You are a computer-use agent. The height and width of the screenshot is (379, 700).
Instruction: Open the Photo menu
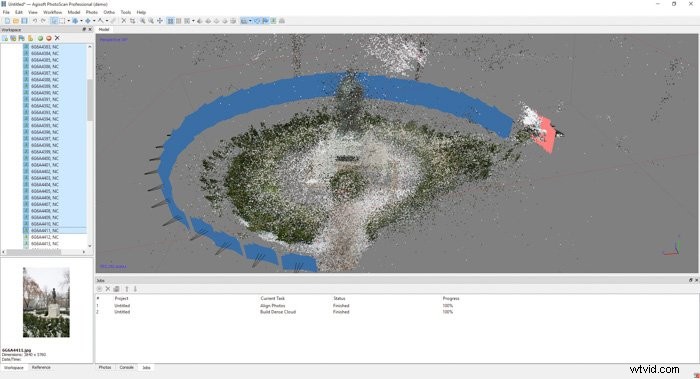(92, 12)
